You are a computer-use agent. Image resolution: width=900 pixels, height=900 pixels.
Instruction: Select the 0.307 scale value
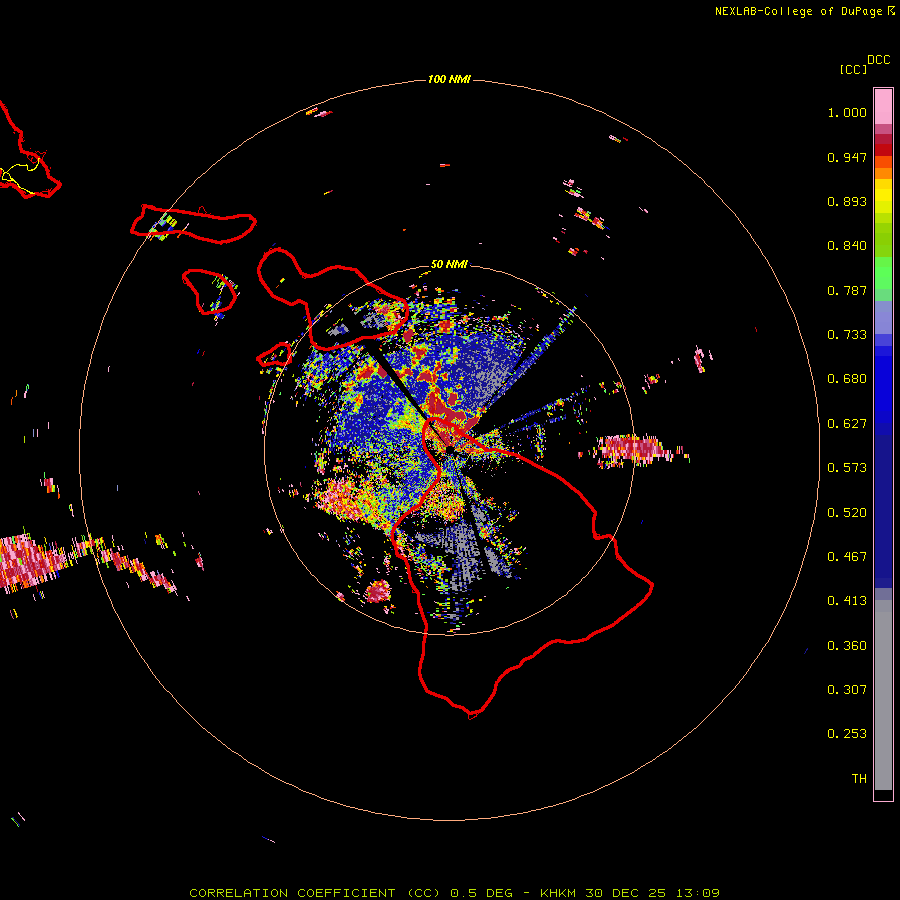[x=847, y=690]
